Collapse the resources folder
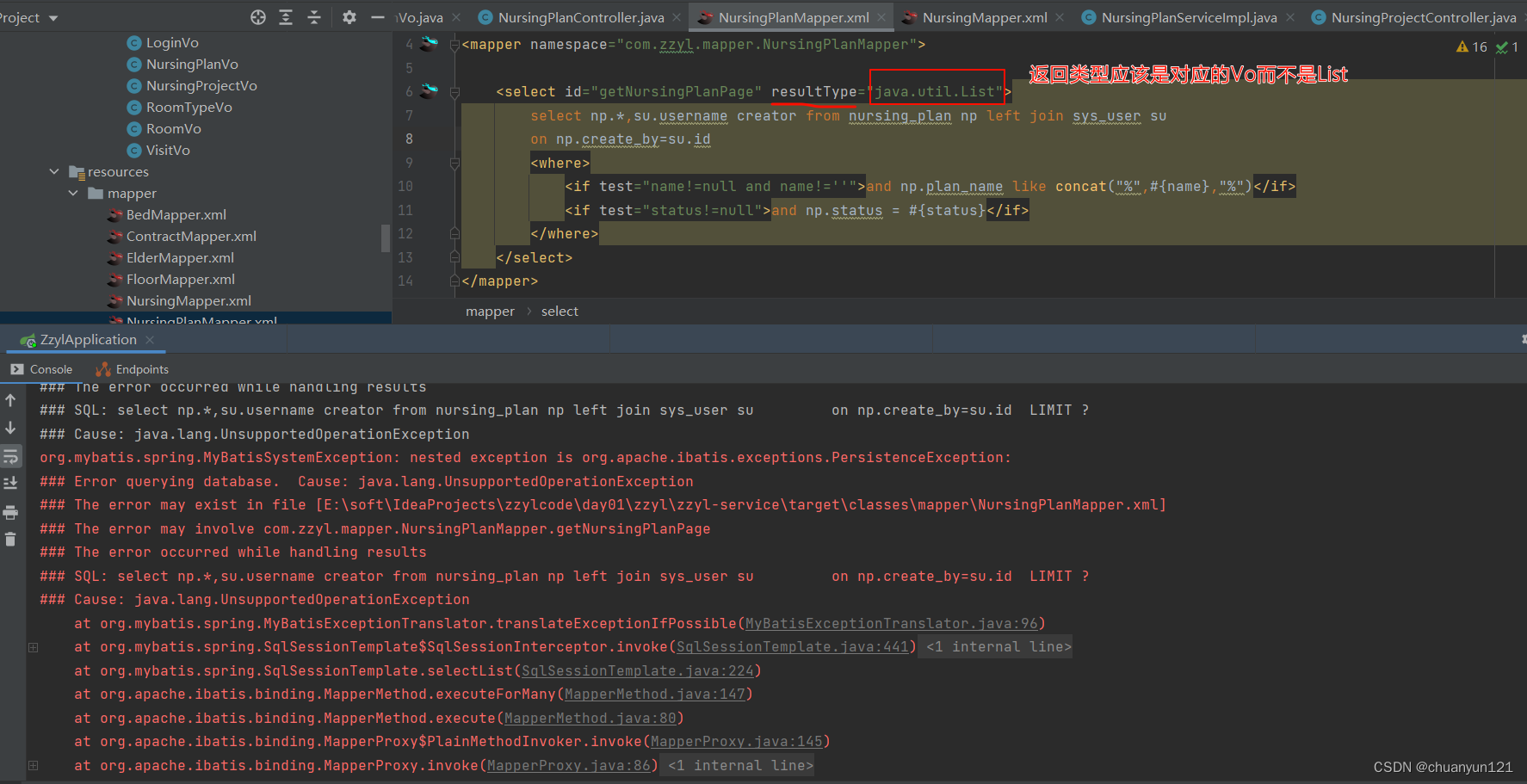1527x784 pixels. point(54,171)
